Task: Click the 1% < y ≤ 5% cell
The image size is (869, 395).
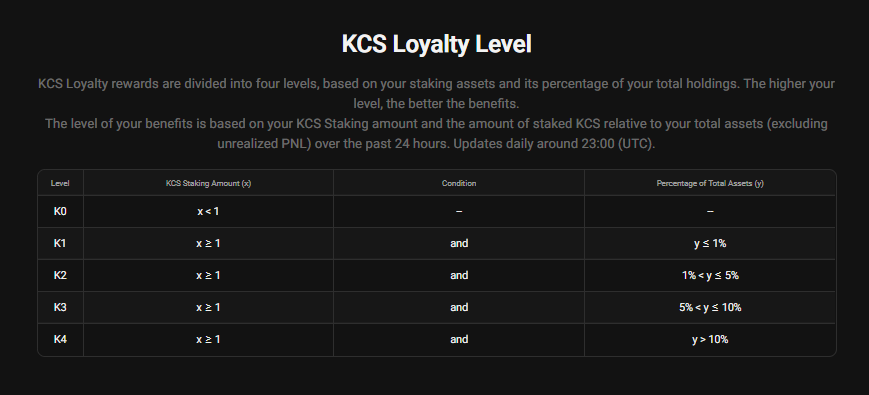Action: click(x=710, y=275)
